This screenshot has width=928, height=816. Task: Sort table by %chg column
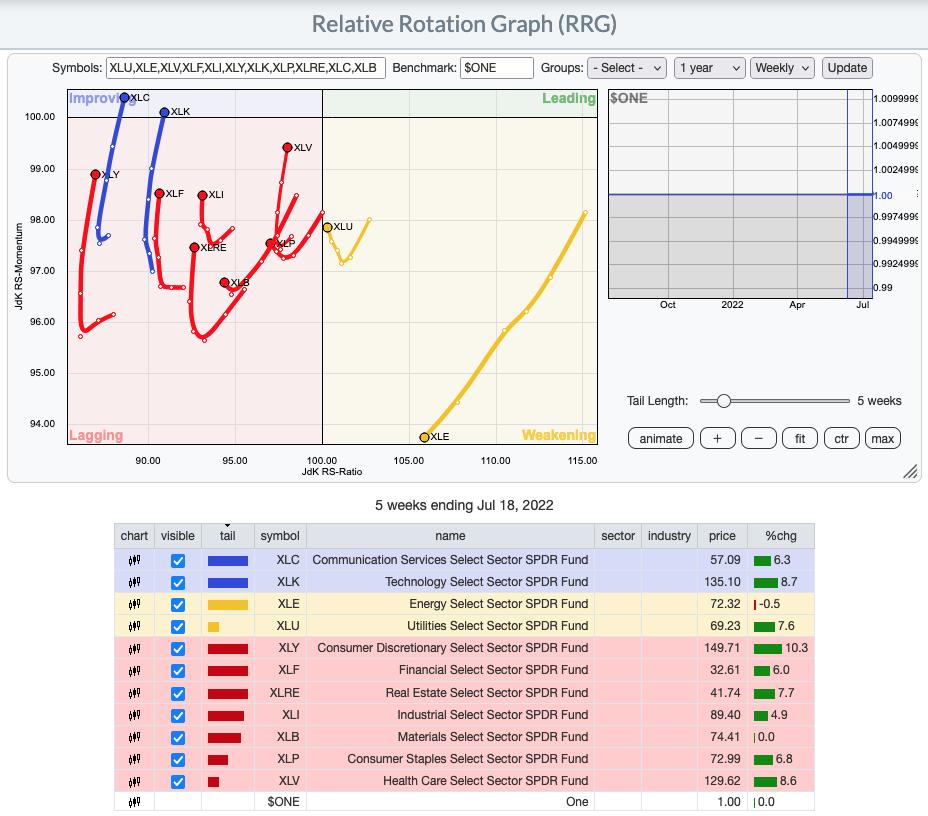tap(781, 536)
